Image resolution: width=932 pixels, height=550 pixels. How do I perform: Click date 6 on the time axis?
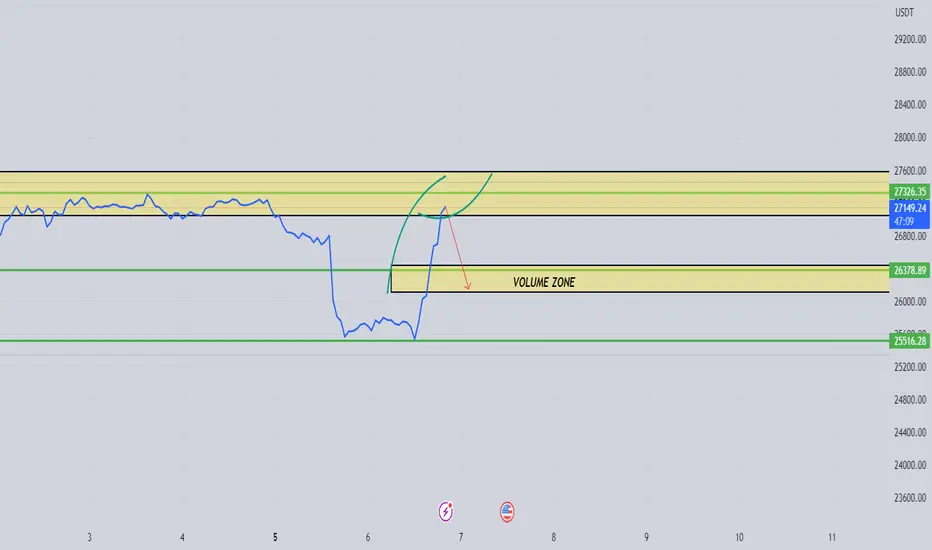pos(368,538)
